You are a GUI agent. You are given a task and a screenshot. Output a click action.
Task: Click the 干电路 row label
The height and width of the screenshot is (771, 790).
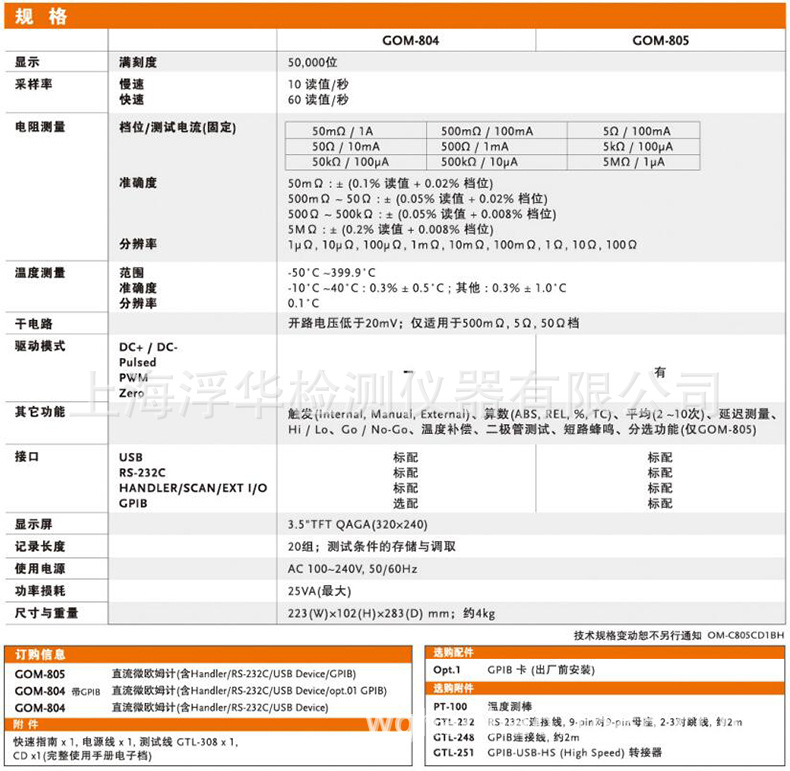[33, 324]
